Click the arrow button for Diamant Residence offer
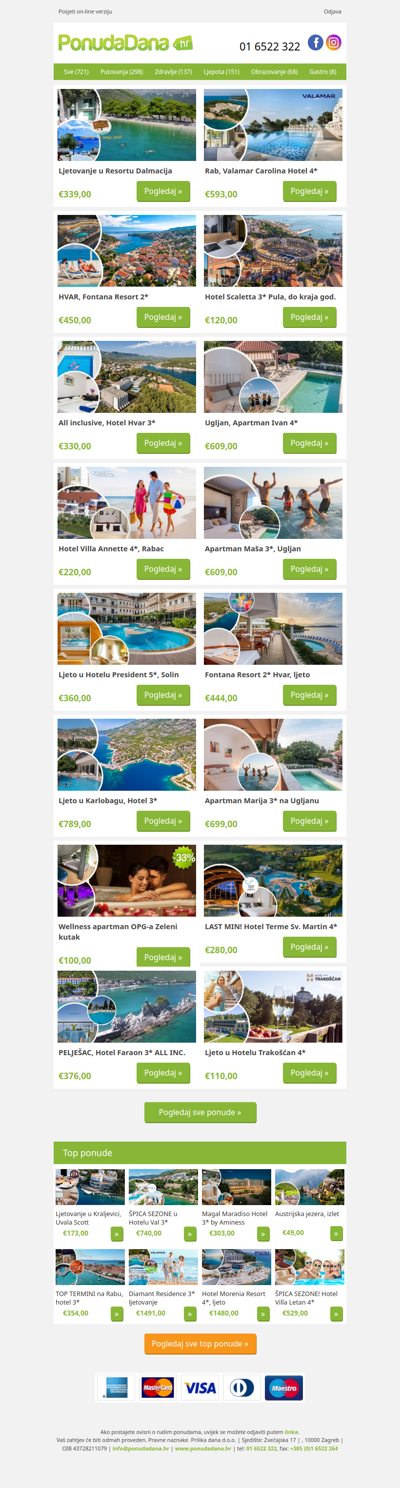The height and width of the screenshot is (1488, 400). tap(190, 1314)
